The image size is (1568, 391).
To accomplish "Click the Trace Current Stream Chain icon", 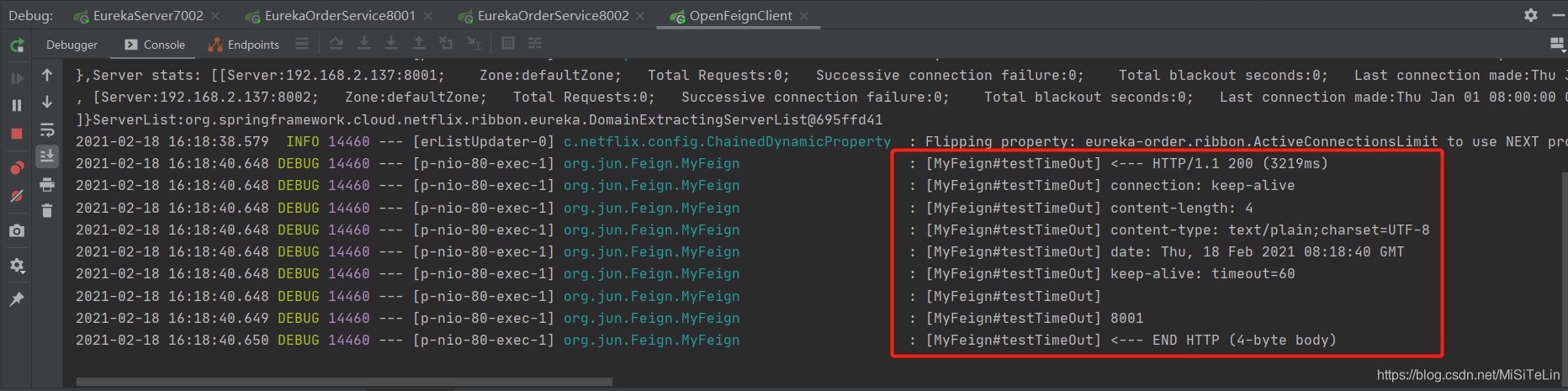I will 535,44.
